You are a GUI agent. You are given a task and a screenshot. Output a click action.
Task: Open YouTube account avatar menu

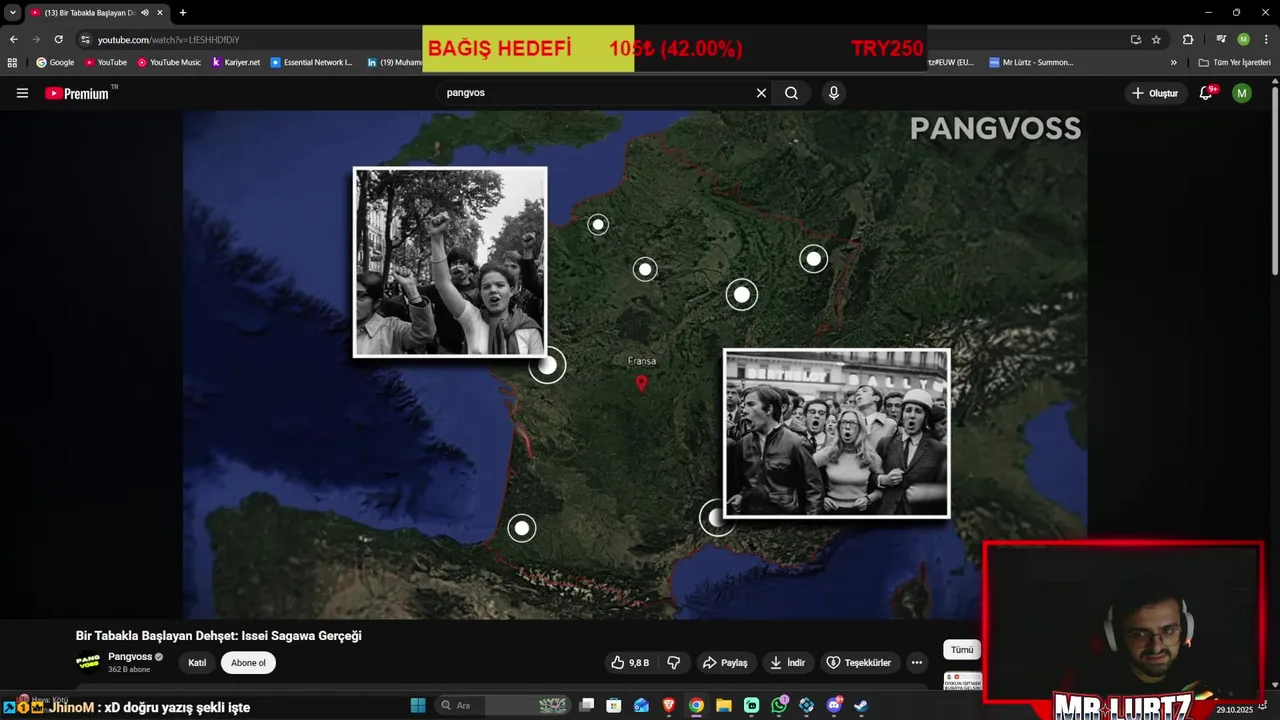1242,93
